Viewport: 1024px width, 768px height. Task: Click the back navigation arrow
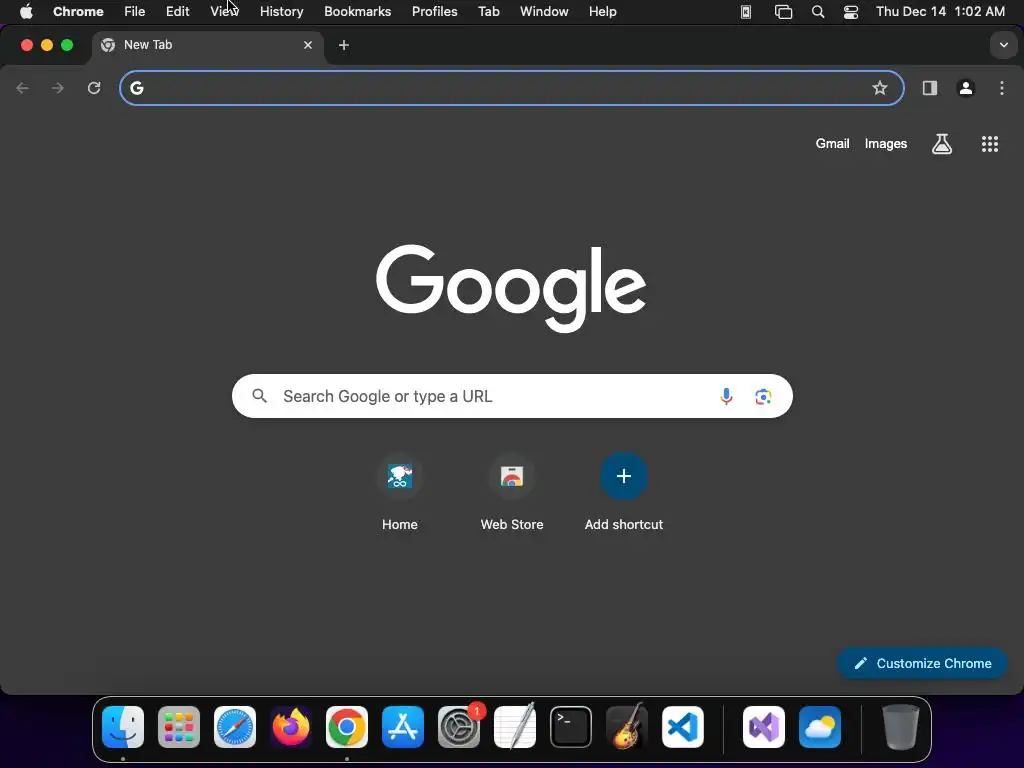22,88
